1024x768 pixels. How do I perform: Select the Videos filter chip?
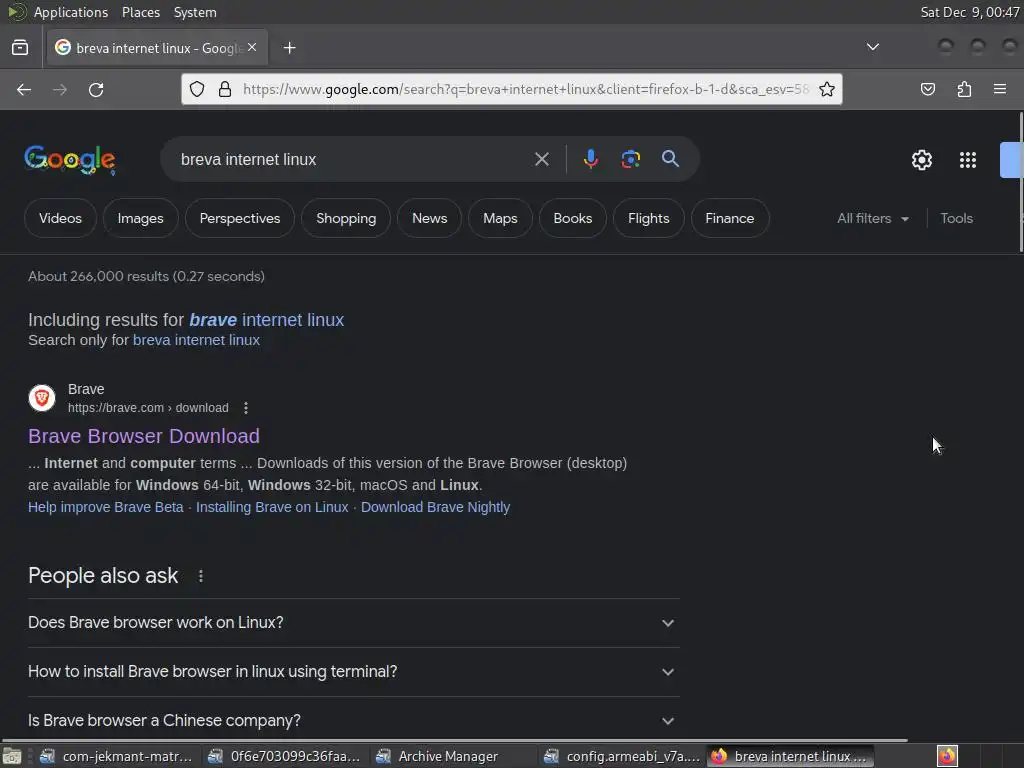60,219
